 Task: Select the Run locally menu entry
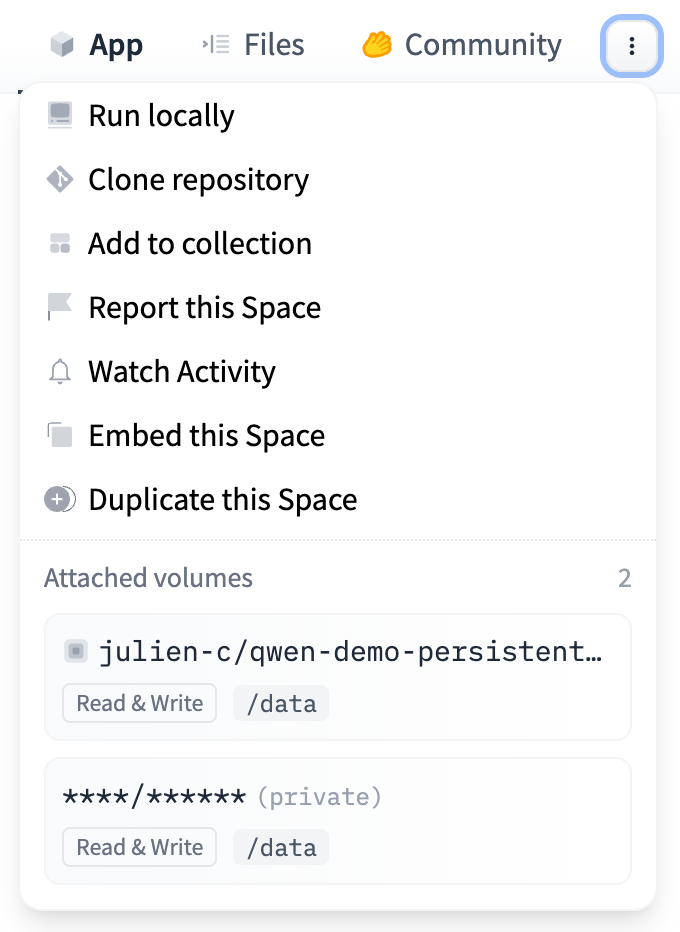coord(161,116)
